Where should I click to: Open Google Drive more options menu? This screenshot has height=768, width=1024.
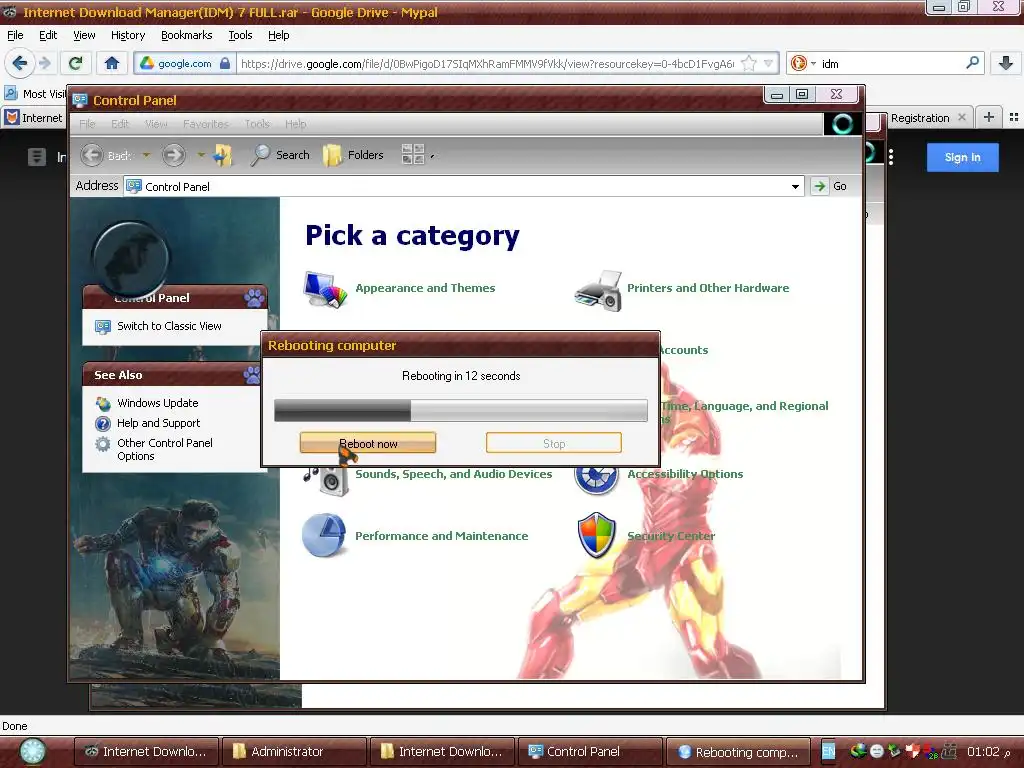tap(891, 157)
